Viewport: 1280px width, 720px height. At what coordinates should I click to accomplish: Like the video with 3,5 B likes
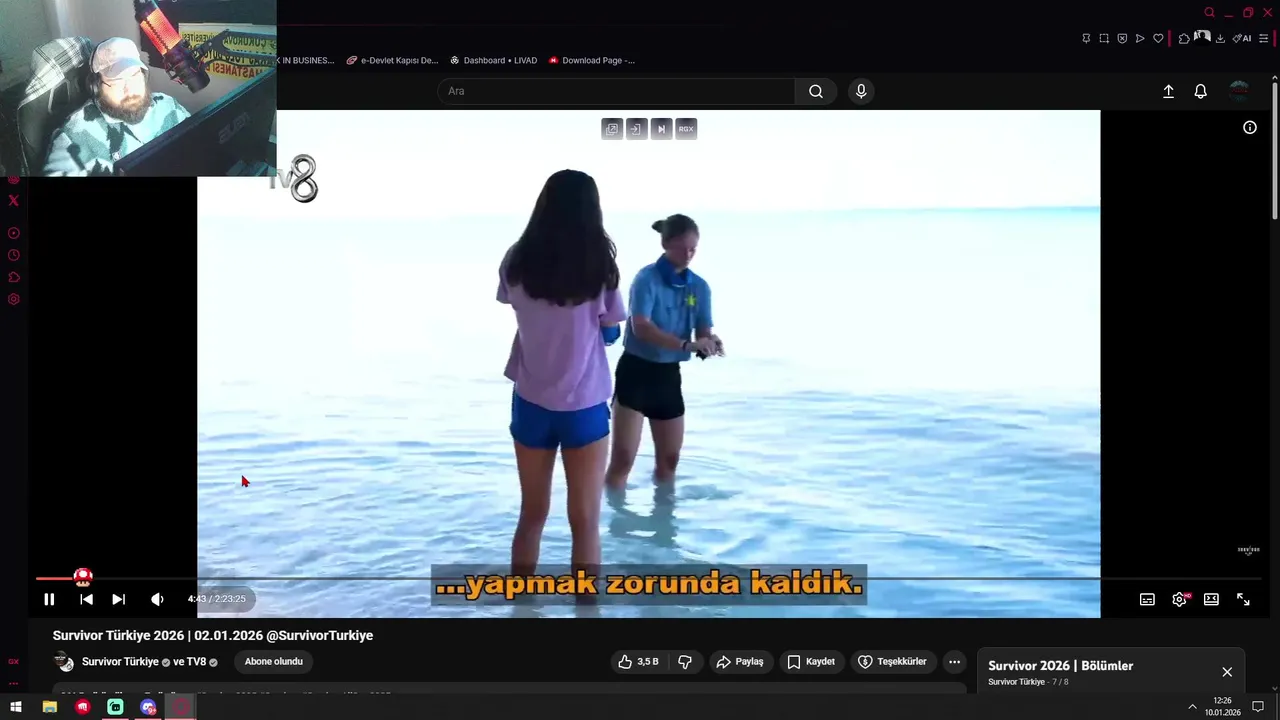[638, 661]
